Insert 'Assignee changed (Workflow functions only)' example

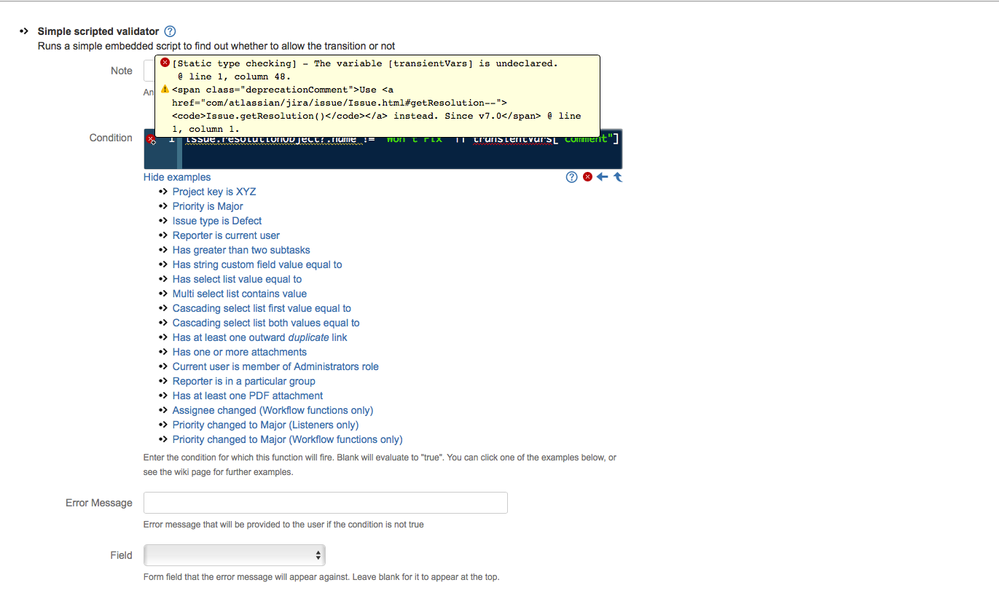pyautogui.click(x=273, y=410)
